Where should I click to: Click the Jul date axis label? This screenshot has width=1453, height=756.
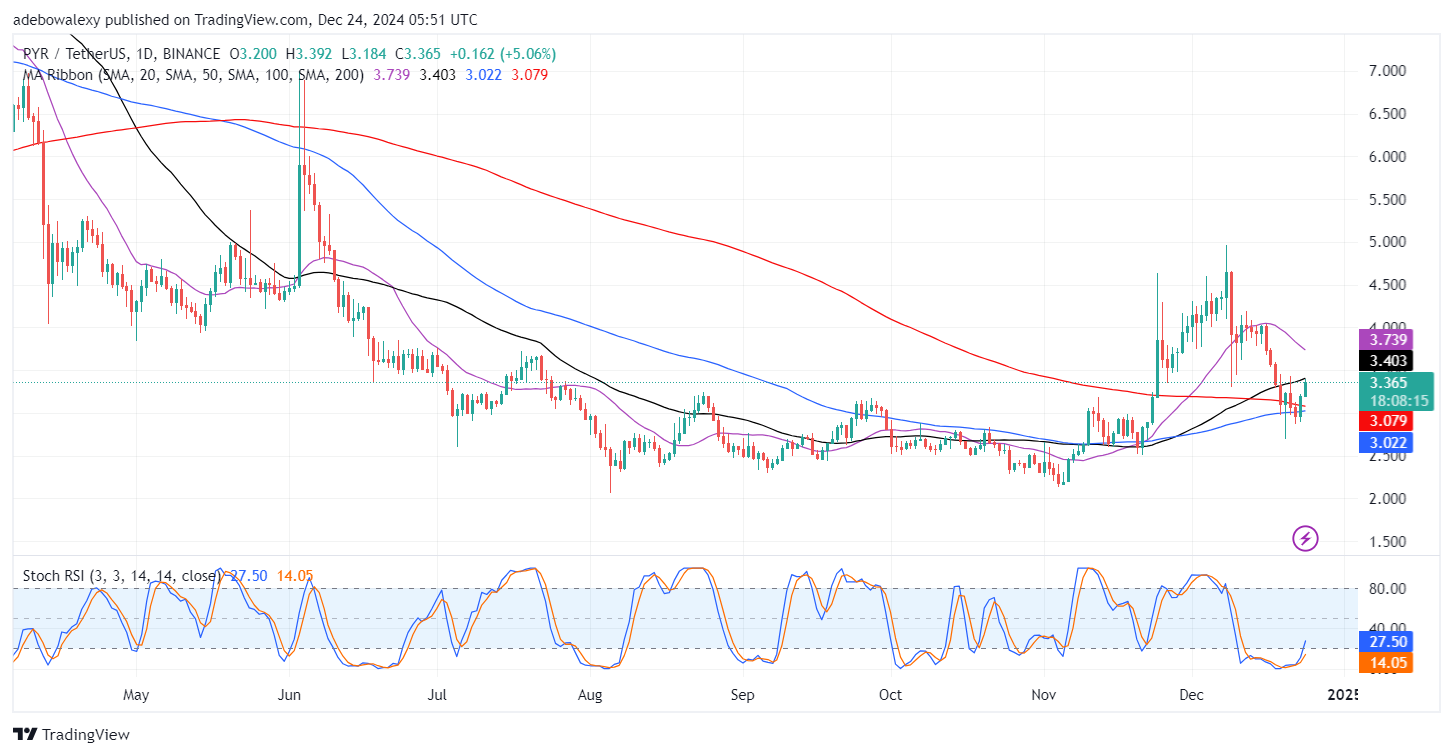coord(436,694)
